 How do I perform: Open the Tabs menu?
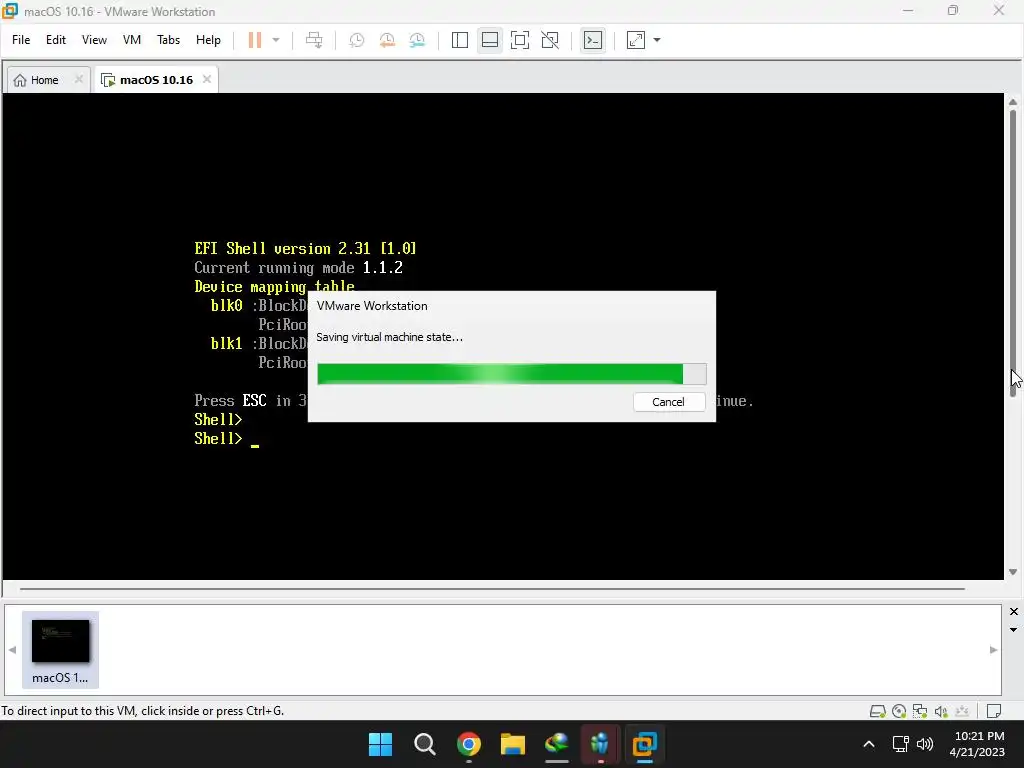[x=168, y=40]
